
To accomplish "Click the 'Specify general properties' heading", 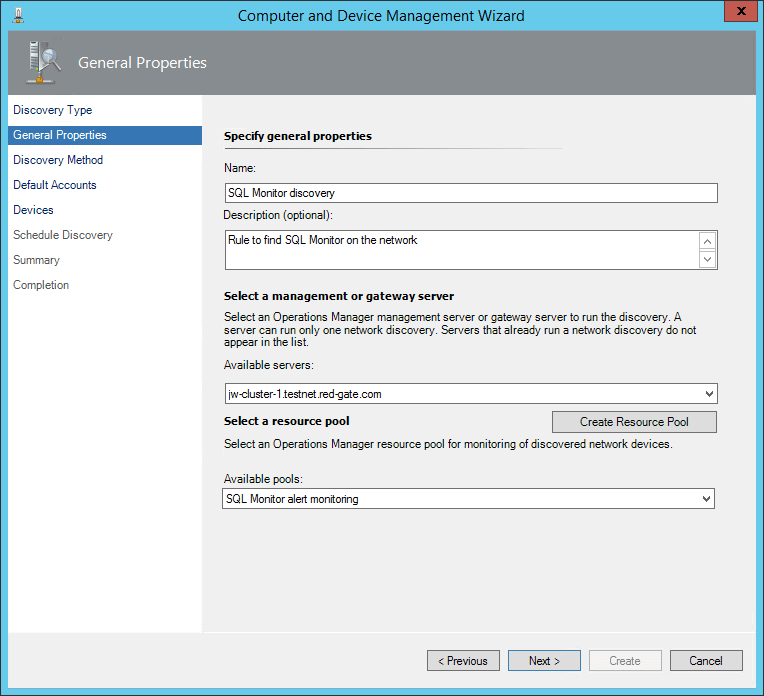I will [x=298, y=136].
